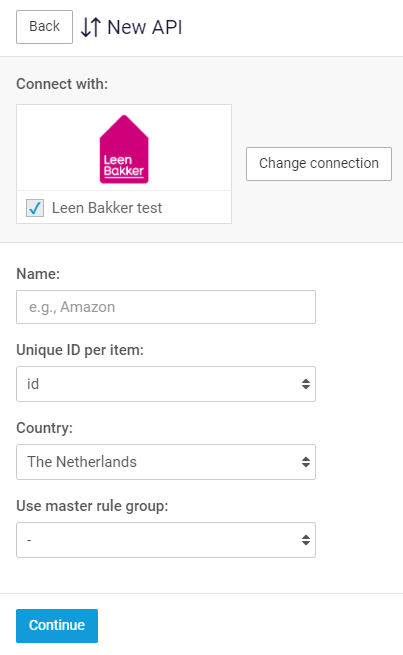This screenshot has height=655, width=403.
Task: Click the Name: field label
Action: [x=38, y=274]
